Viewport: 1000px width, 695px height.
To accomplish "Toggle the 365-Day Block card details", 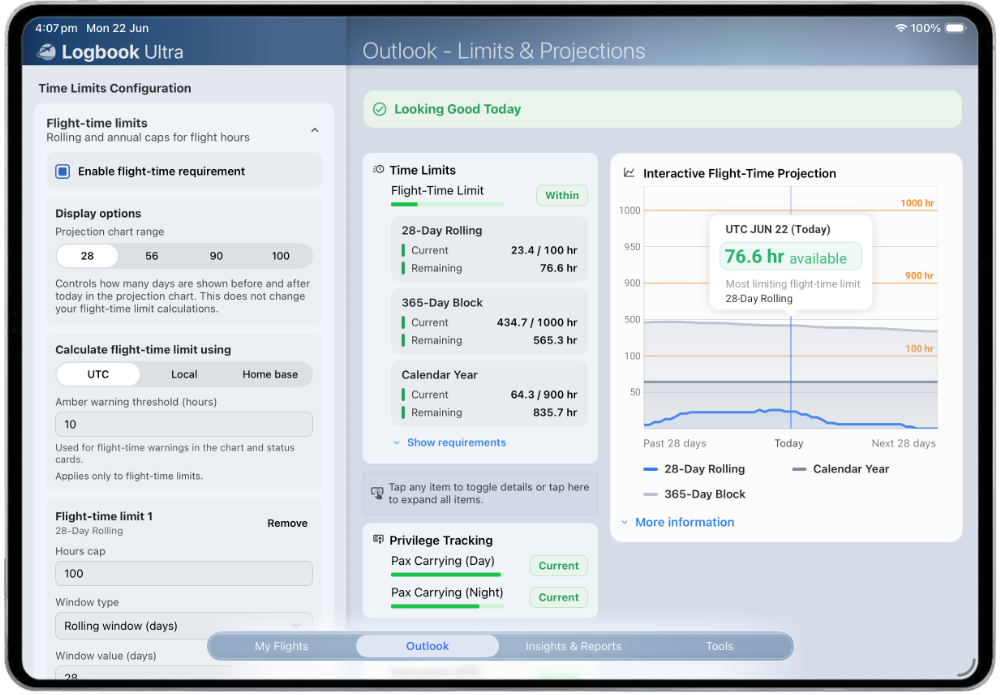I will coord(489,321).
